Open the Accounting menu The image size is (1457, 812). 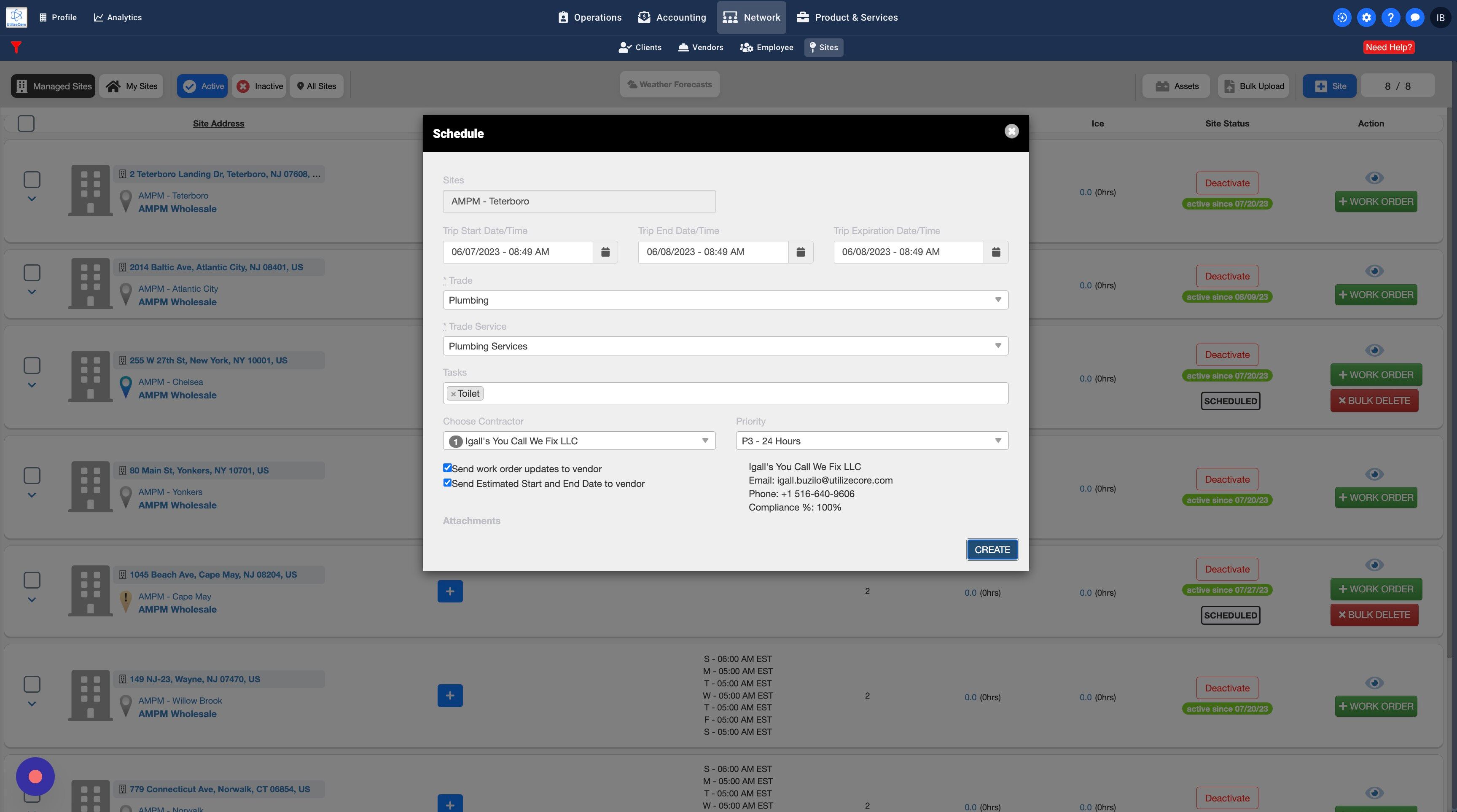point(672,18)
